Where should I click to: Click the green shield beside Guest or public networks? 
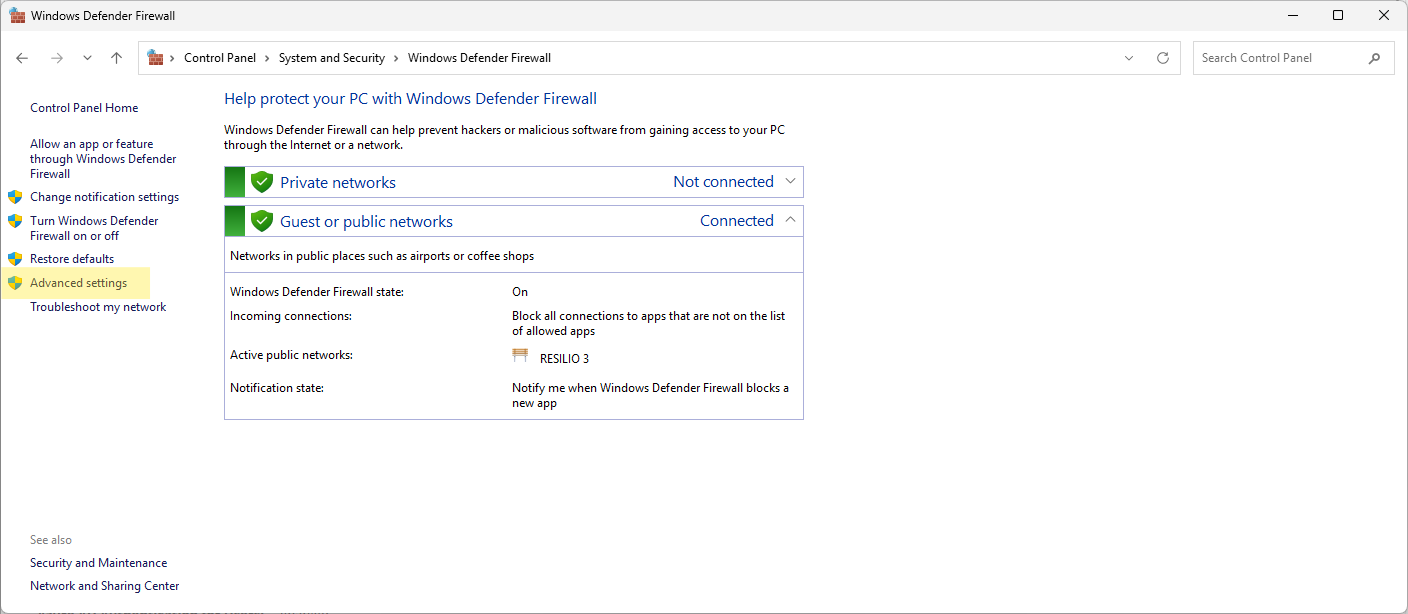click(261, 220)
